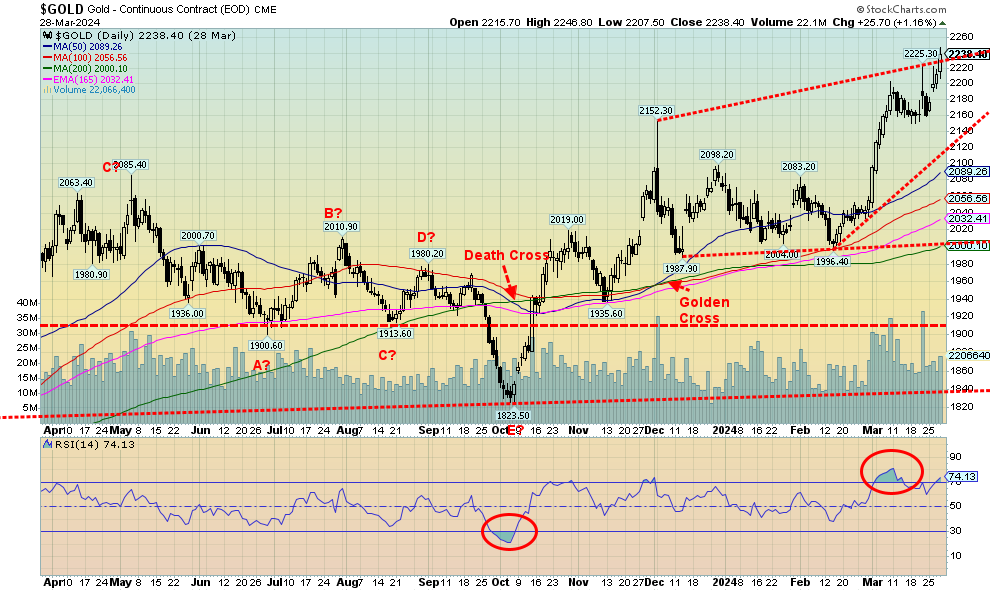Click the 2152.30 peak price label
The width and height of the screenshot is (990, 591).
[x=657, y=111]
